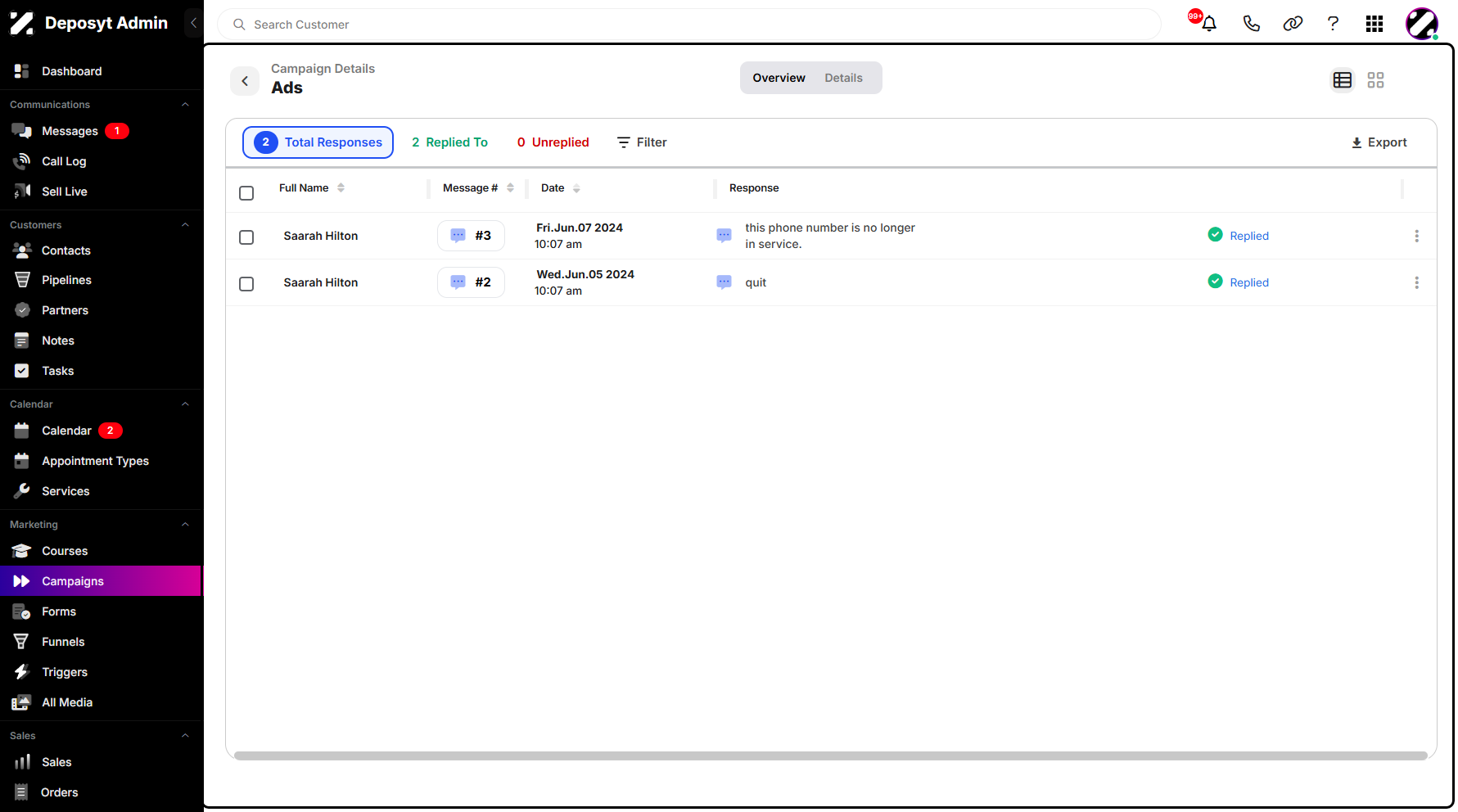Switch to table list view icon
1458x812 pixels.
tap(1343, 80)
